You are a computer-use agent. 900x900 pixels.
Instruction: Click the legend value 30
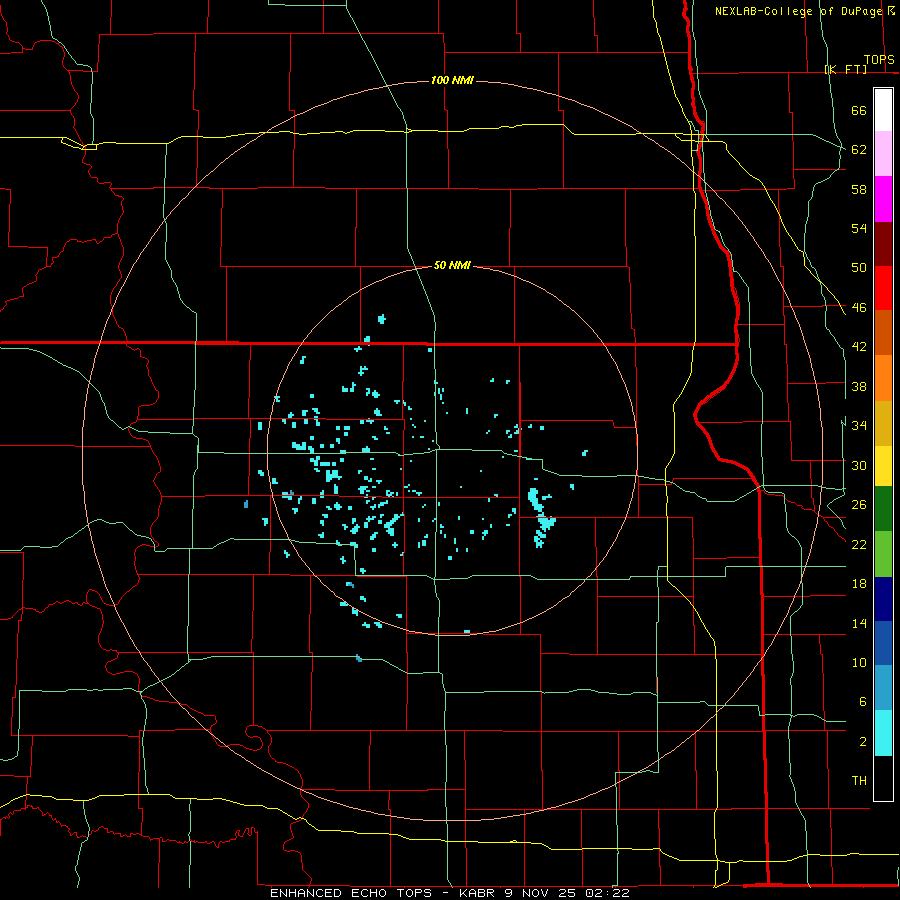[859, 465]
